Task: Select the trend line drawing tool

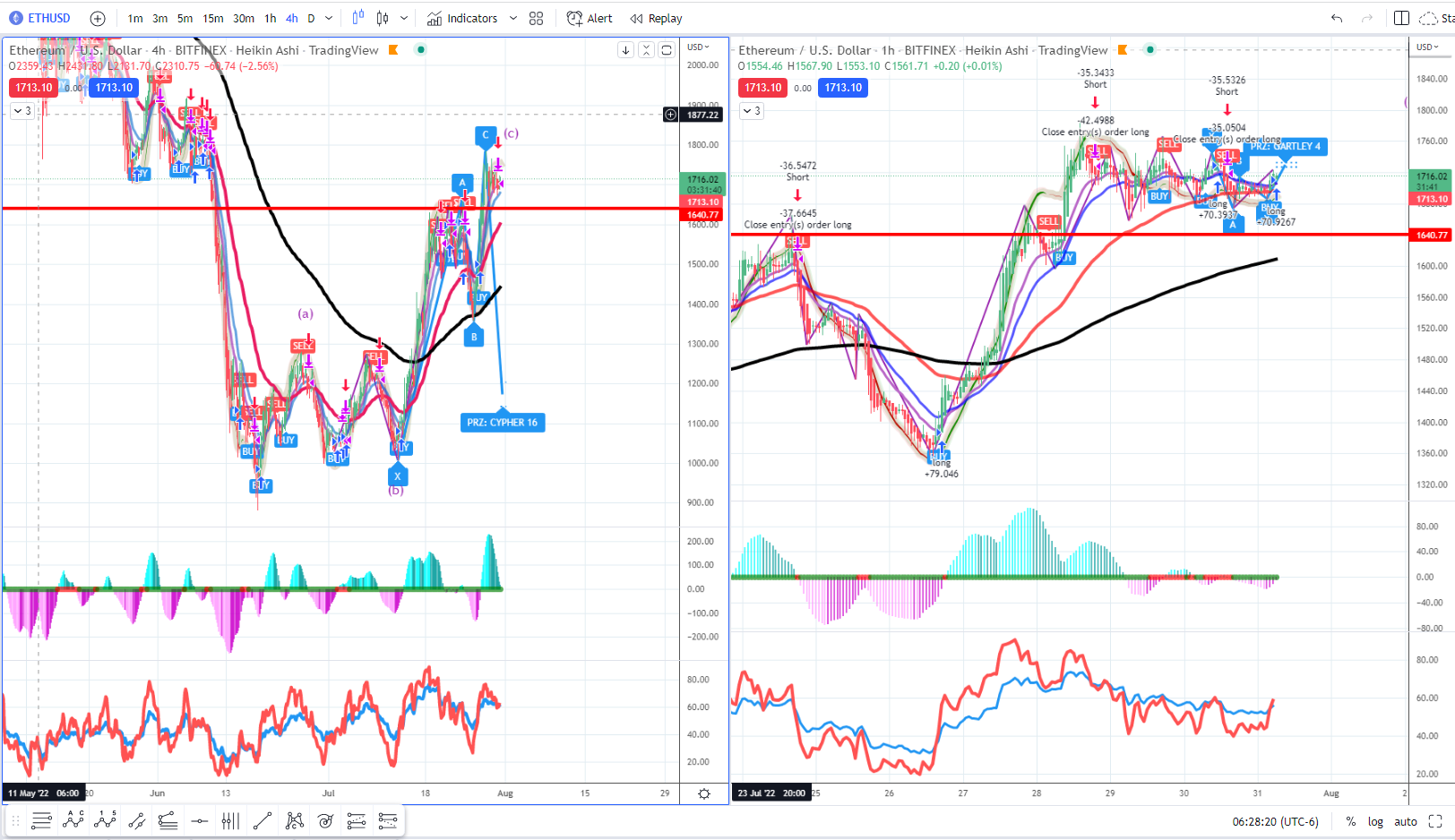Action: pos(263,820)
